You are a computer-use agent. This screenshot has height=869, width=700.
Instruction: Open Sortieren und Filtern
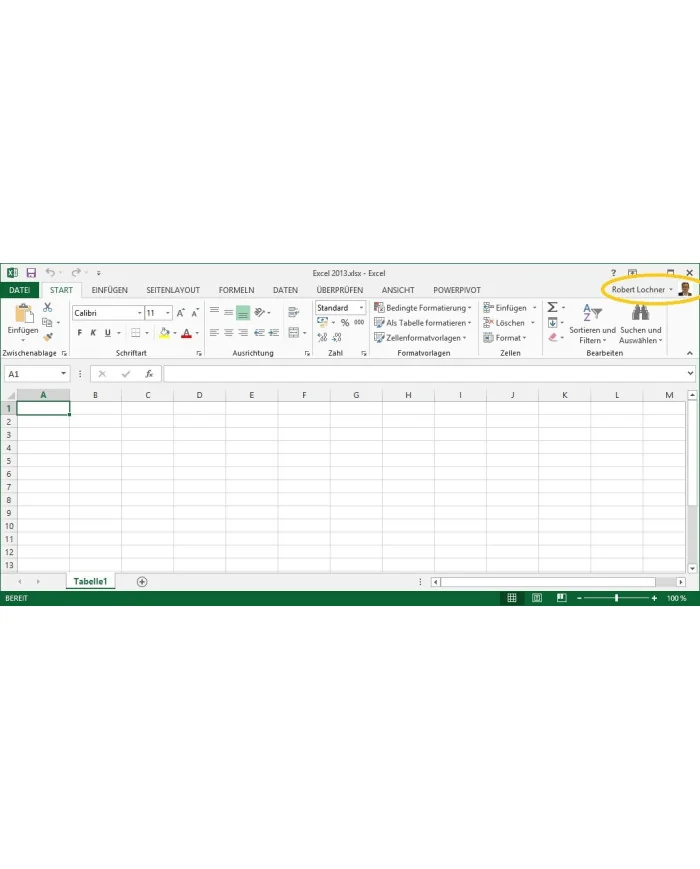click(x=592, y=324)
